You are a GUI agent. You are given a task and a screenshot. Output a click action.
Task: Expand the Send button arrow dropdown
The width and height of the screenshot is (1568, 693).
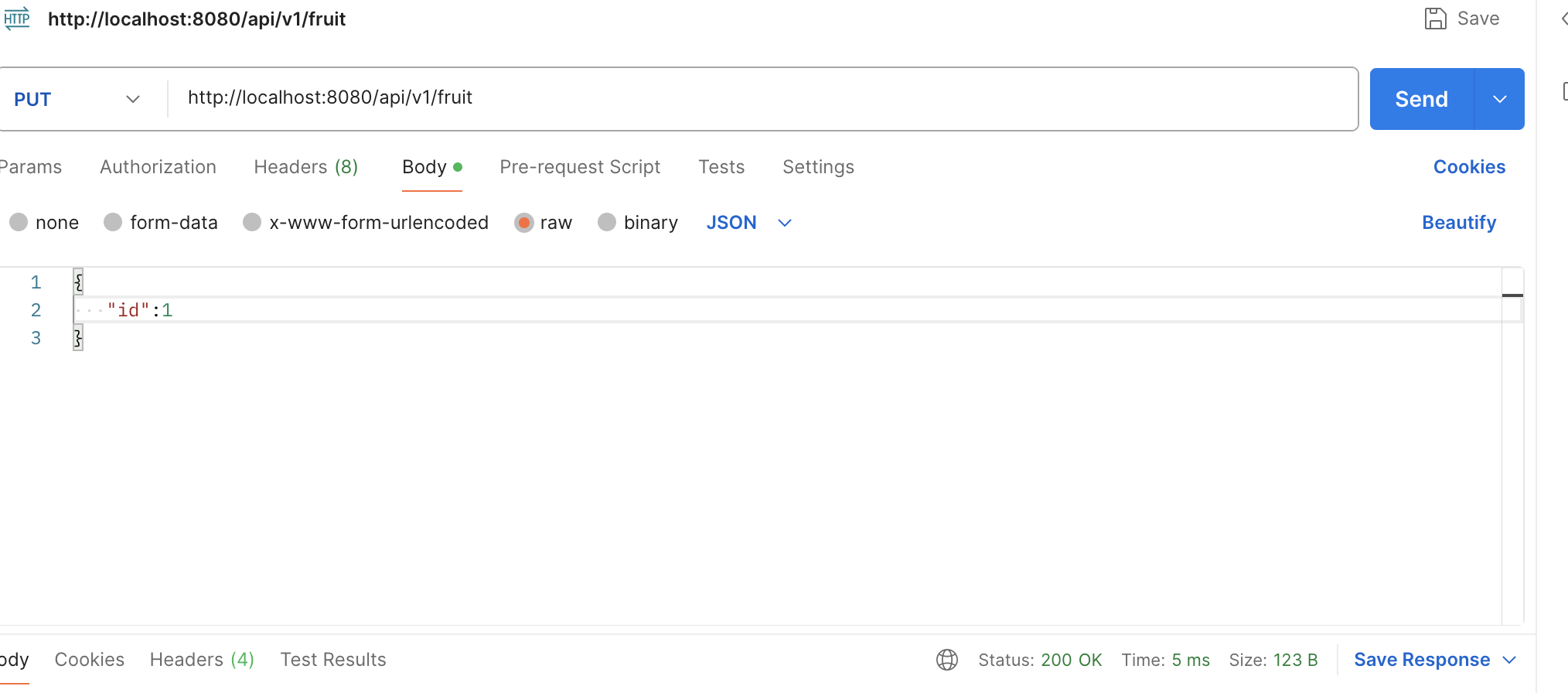[1500, 99]
